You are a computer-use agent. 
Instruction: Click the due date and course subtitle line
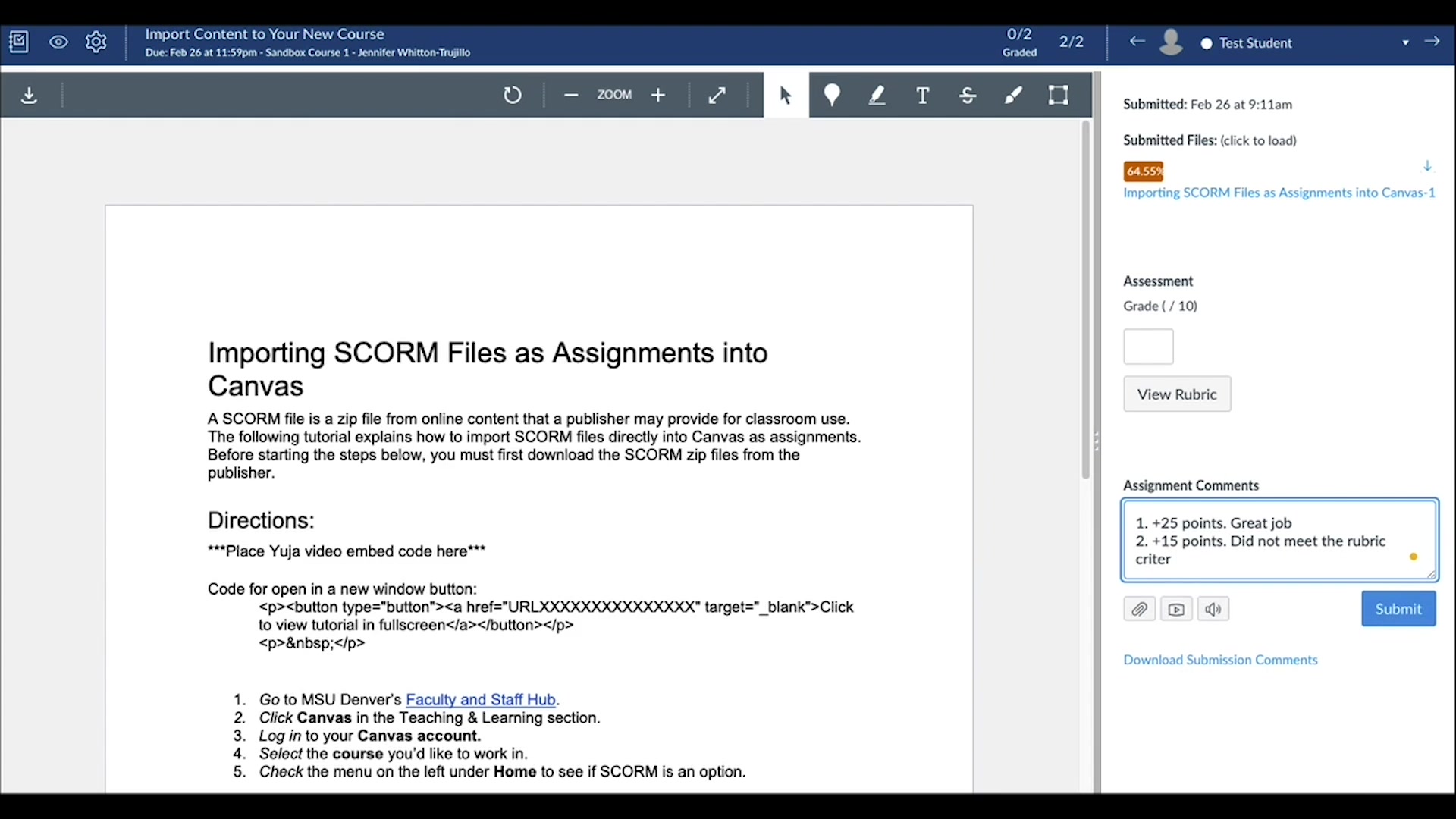(307, 53)
